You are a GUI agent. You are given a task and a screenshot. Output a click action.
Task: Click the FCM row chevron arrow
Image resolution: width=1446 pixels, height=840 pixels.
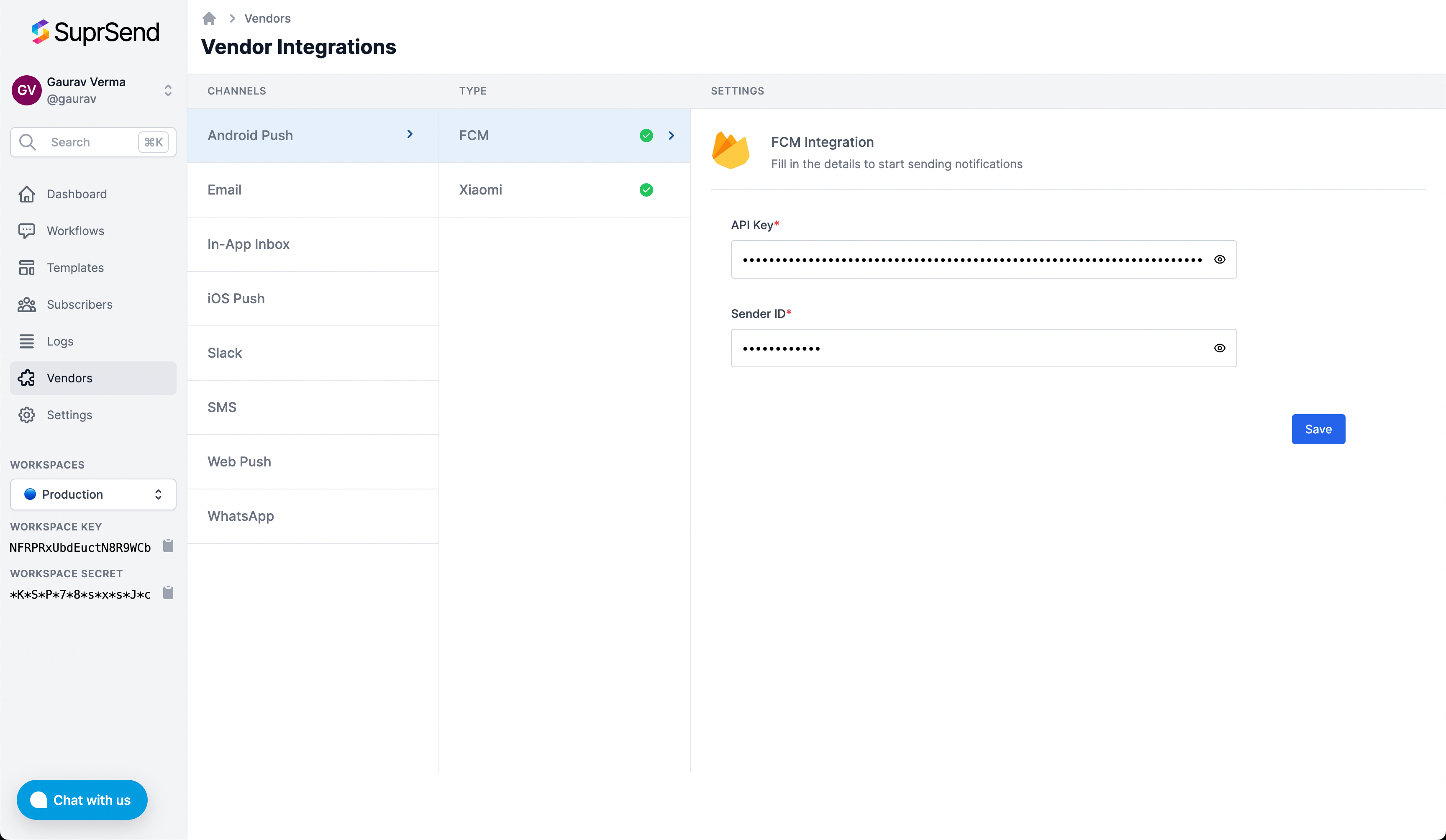point(671,136)
